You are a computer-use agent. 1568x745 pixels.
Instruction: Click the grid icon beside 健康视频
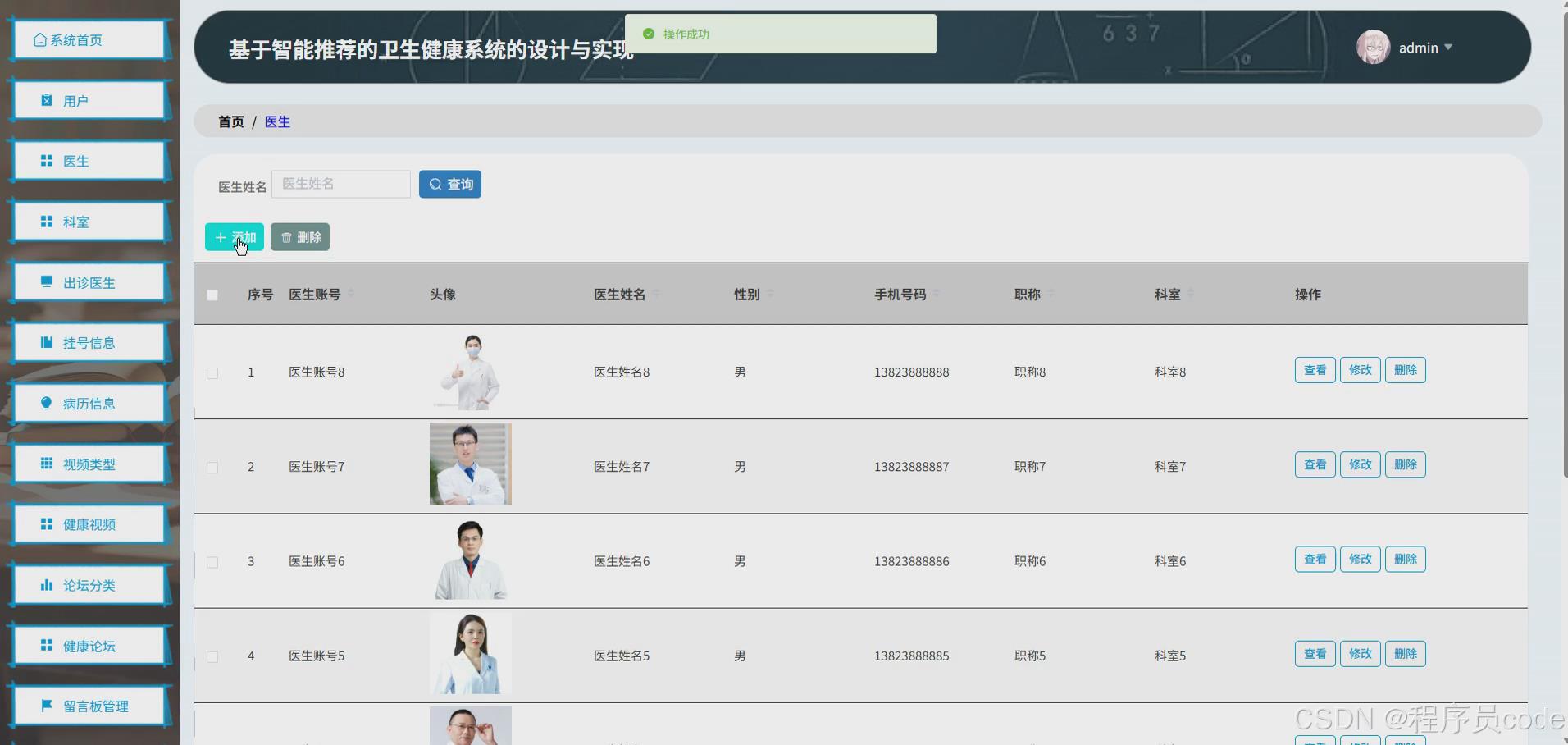47,523
